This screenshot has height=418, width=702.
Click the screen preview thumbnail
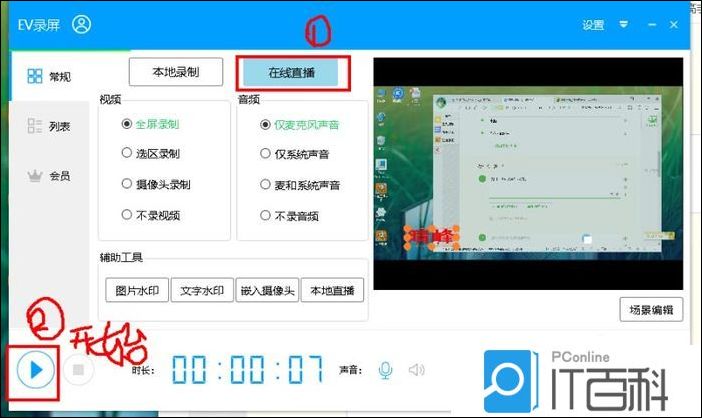pos(528,173)
